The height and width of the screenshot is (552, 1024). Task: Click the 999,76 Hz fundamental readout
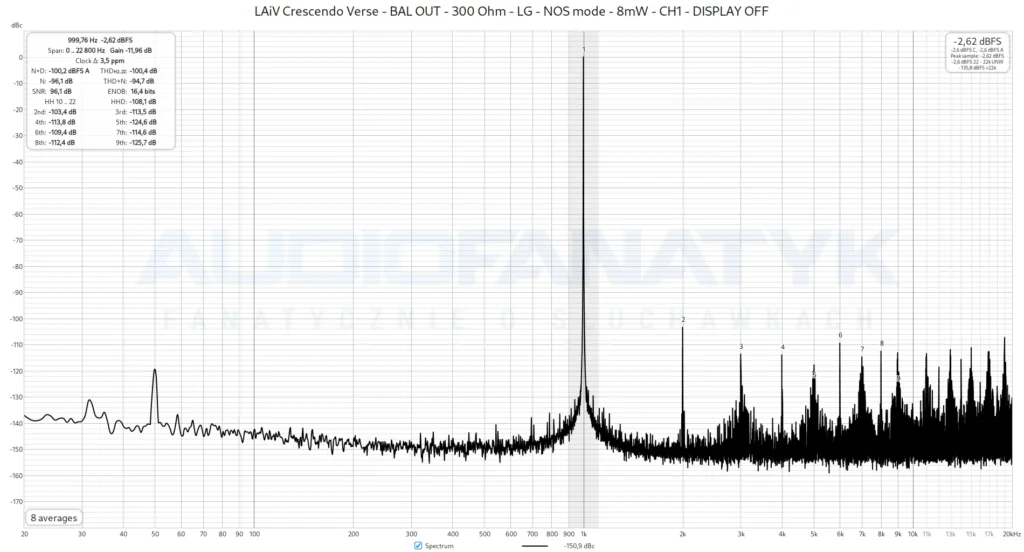[x=82, y=40]
